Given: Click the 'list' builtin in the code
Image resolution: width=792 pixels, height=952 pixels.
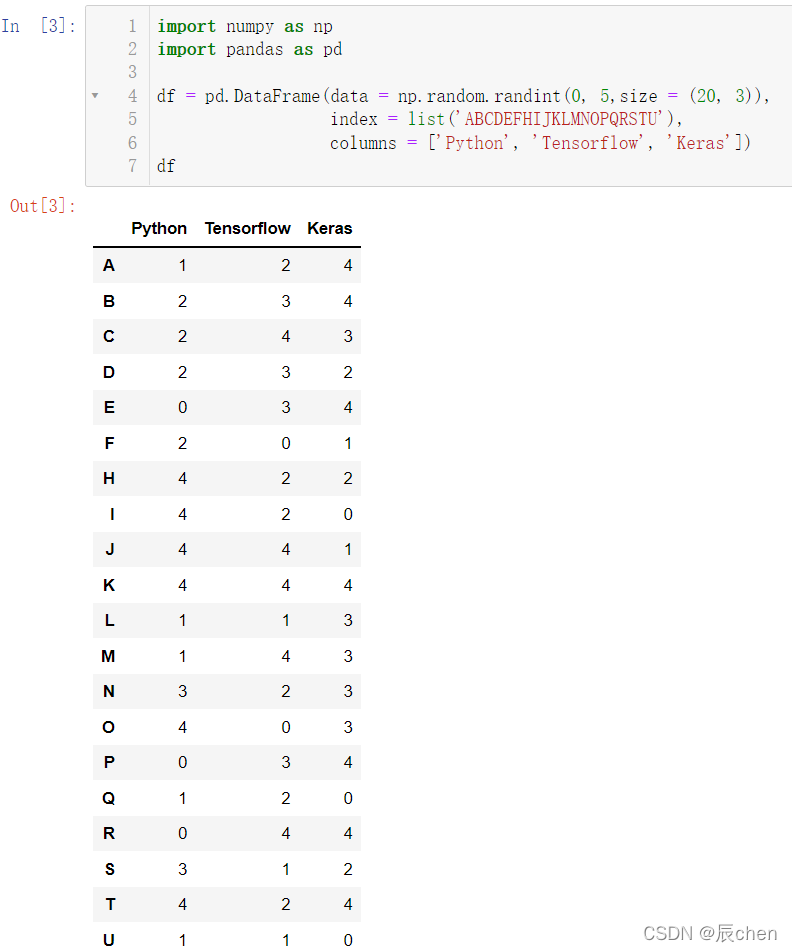Looking at the screenshot, I should (x=426, y=119).
